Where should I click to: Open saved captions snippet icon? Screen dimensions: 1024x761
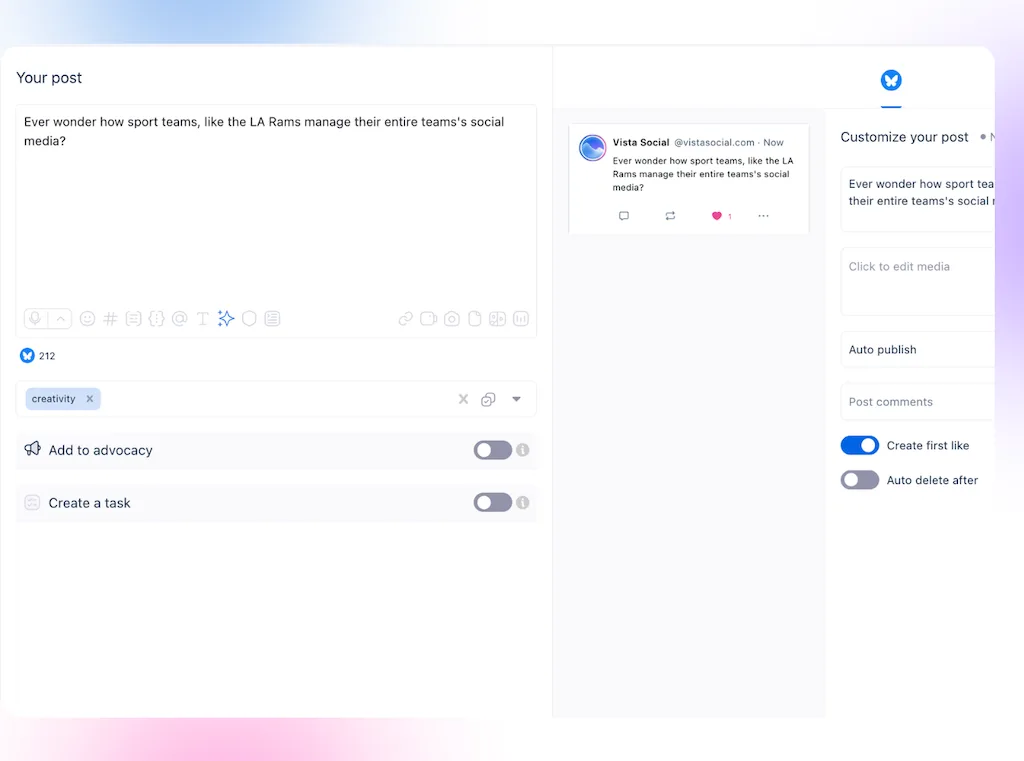pos(133,319)
